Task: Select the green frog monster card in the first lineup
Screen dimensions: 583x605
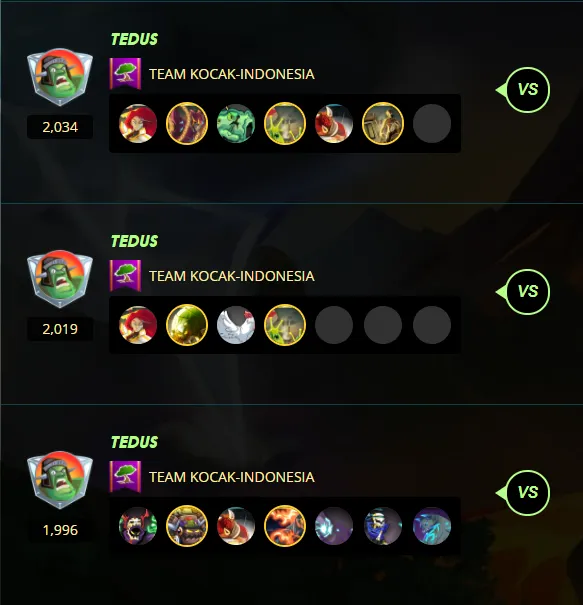Action: click(x=236, y=123)
